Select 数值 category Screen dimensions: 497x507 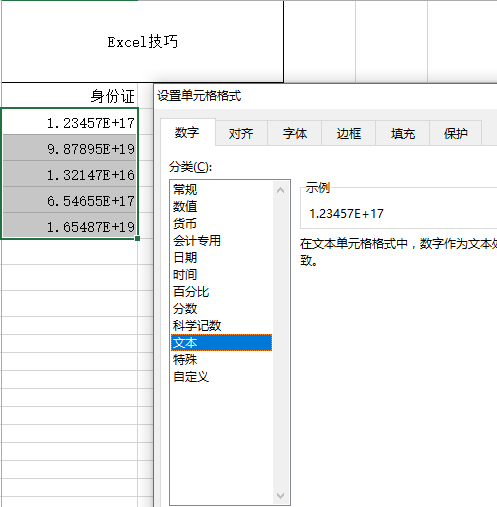coord(221,207)
